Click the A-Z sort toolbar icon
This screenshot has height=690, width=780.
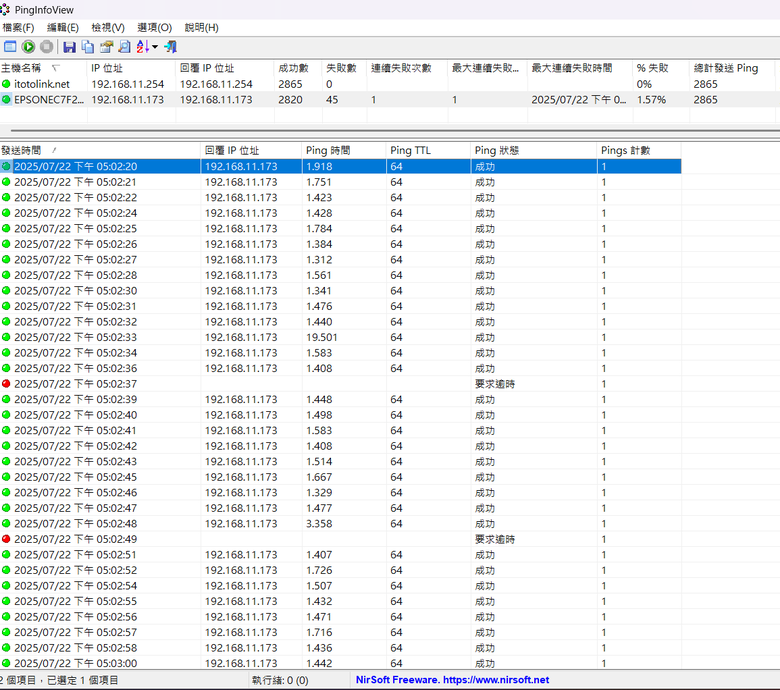pyautogui.click(x=143, y=47)
